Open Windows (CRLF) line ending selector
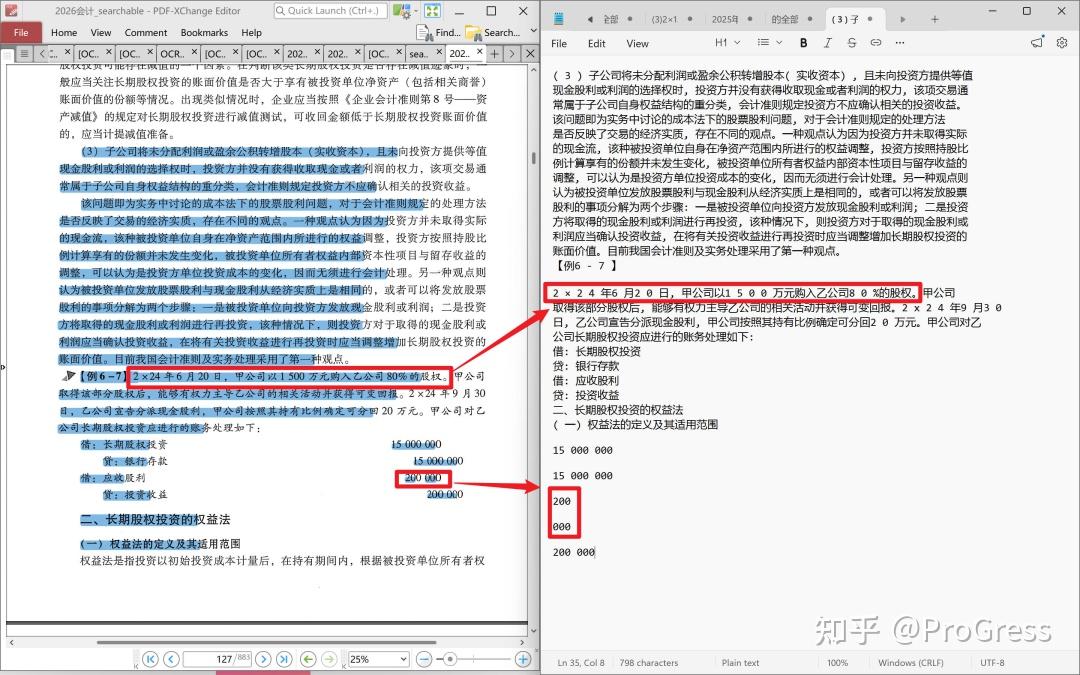This screenshot has width=1080, height=675. click(911, 663)
